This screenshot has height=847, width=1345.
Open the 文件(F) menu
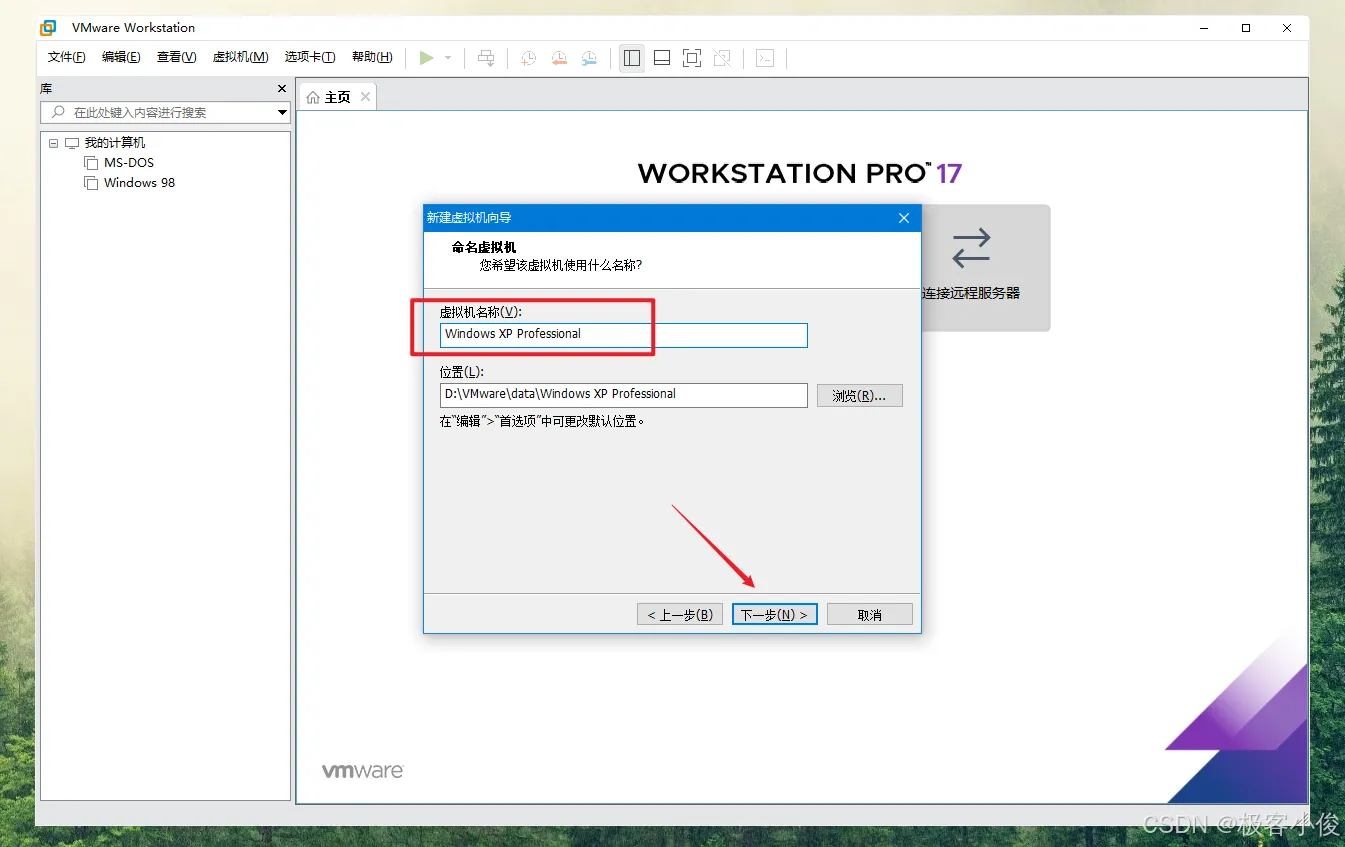coord(67,57)
